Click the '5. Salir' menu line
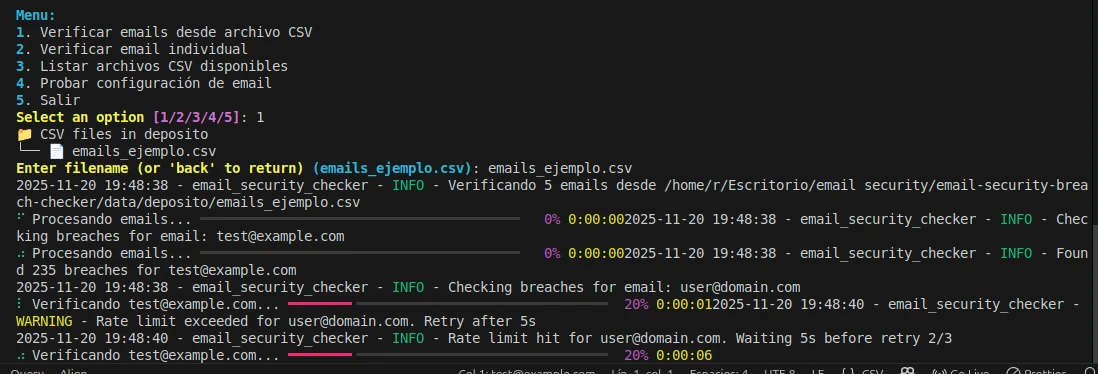 click(48, 100)
